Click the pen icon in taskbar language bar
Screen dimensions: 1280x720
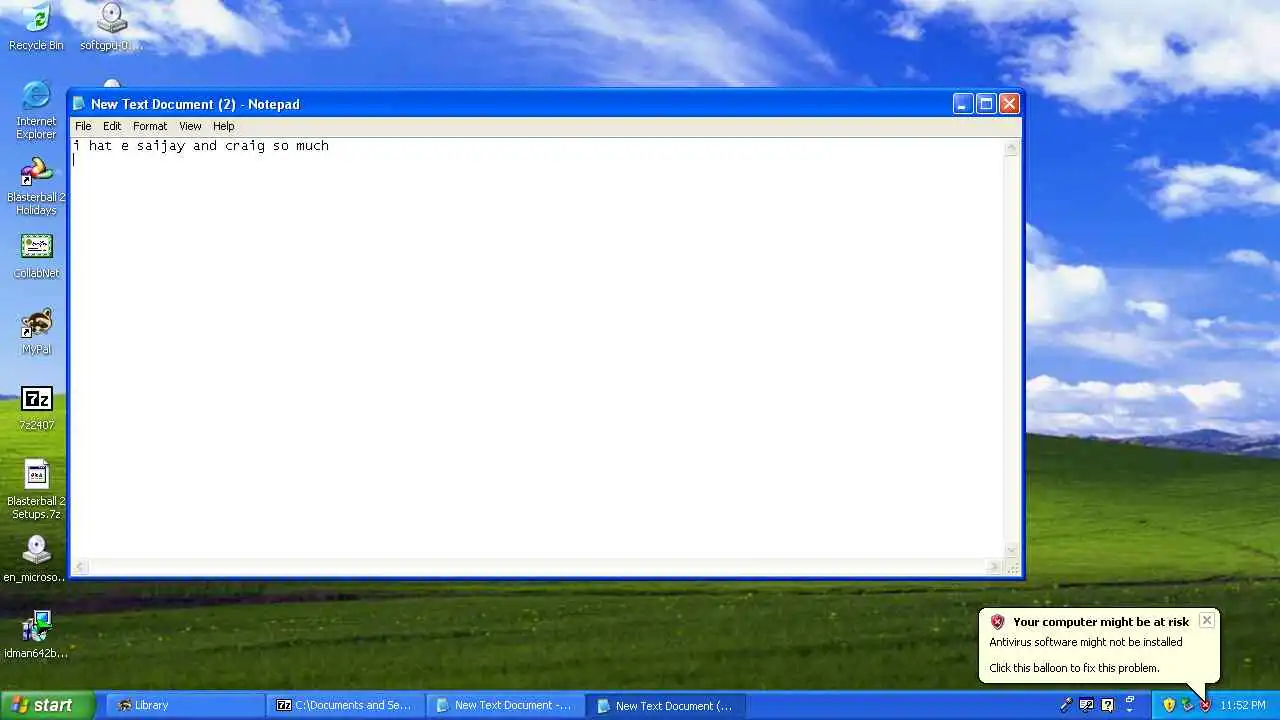click(x=1067, y=705)
